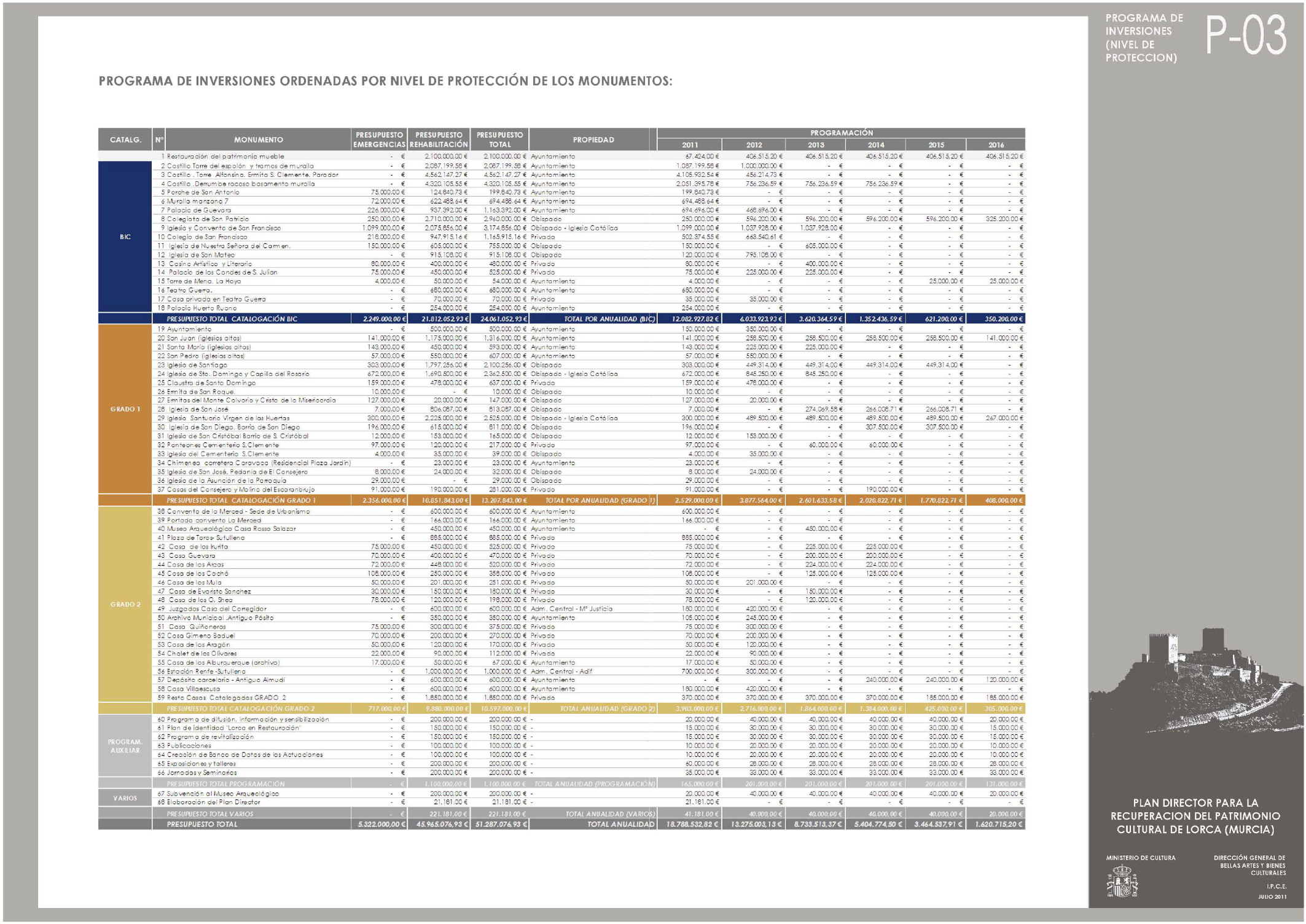The image size is (1306, 924).
Task: Click the Spanish coat of arms emblem
Action: 1122,881
